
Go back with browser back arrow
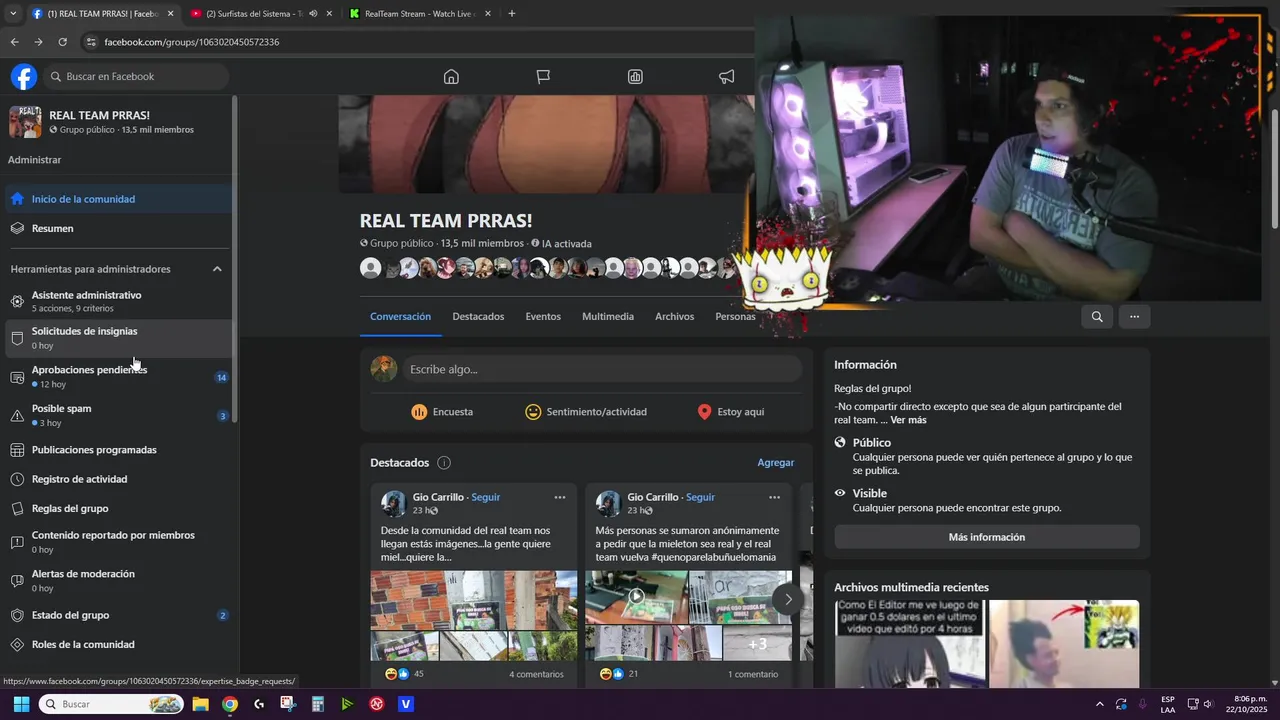click(14, 42)
